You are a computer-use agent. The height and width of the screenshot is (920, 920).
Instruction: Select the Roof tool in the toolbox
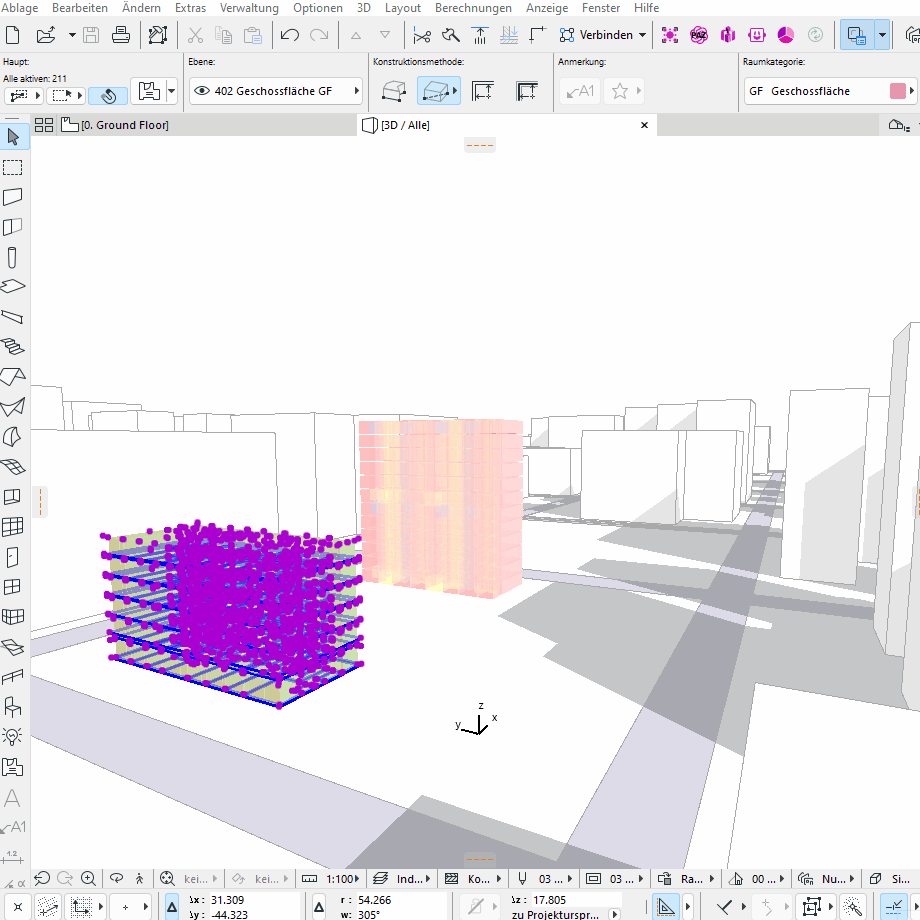coord(13,377)
